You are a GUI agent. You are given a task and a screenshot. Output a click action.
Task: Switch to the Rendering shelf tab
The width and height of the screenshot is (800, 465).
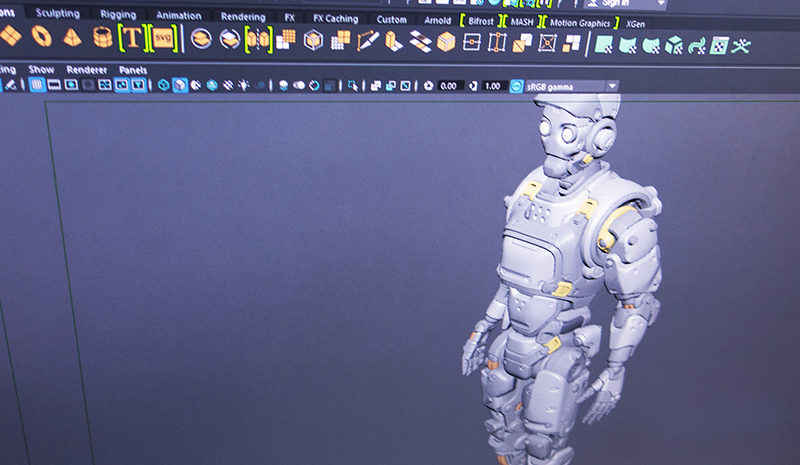point(243,17)
